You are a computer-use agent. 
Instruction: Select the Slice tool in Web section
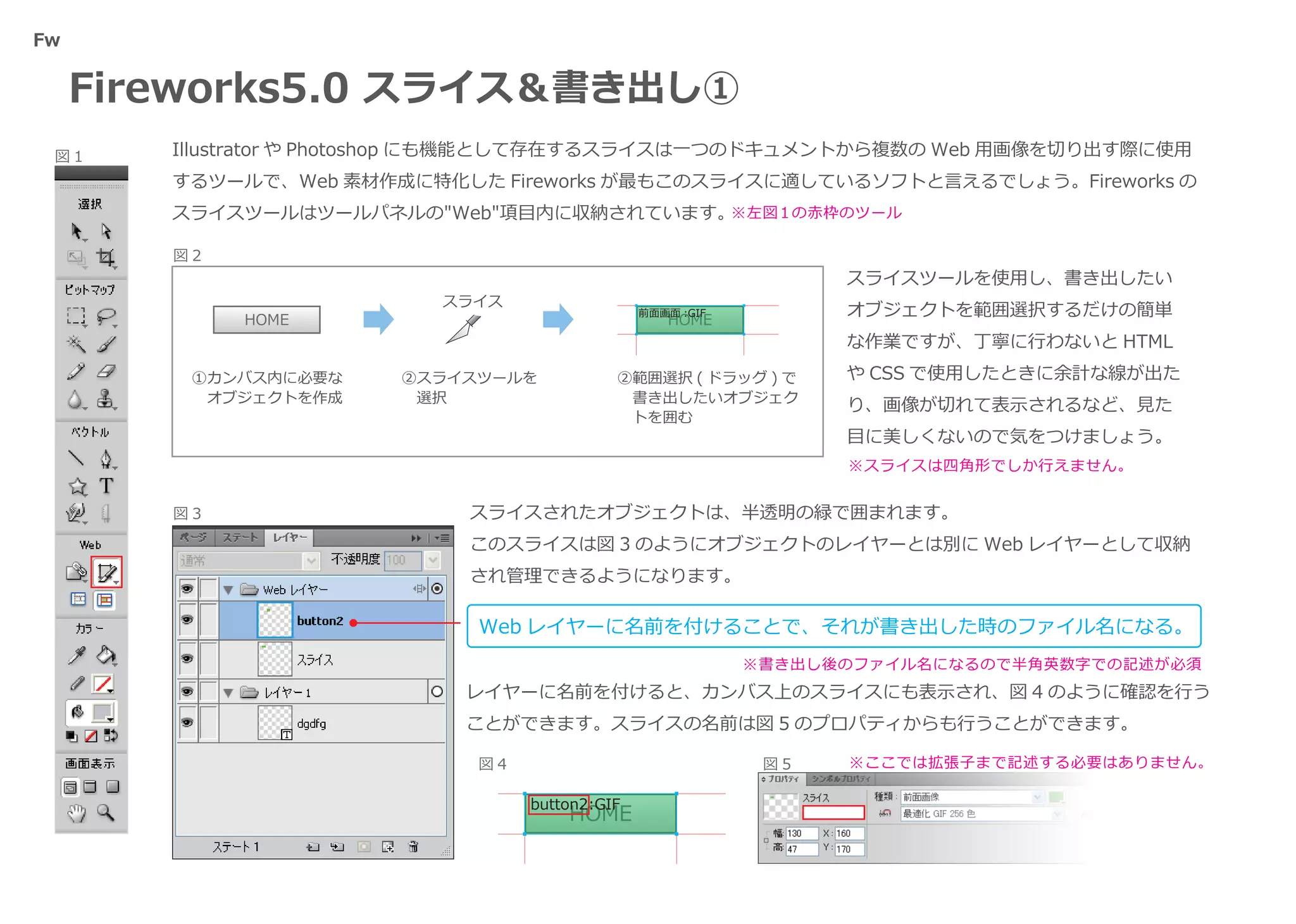point(106,573)
